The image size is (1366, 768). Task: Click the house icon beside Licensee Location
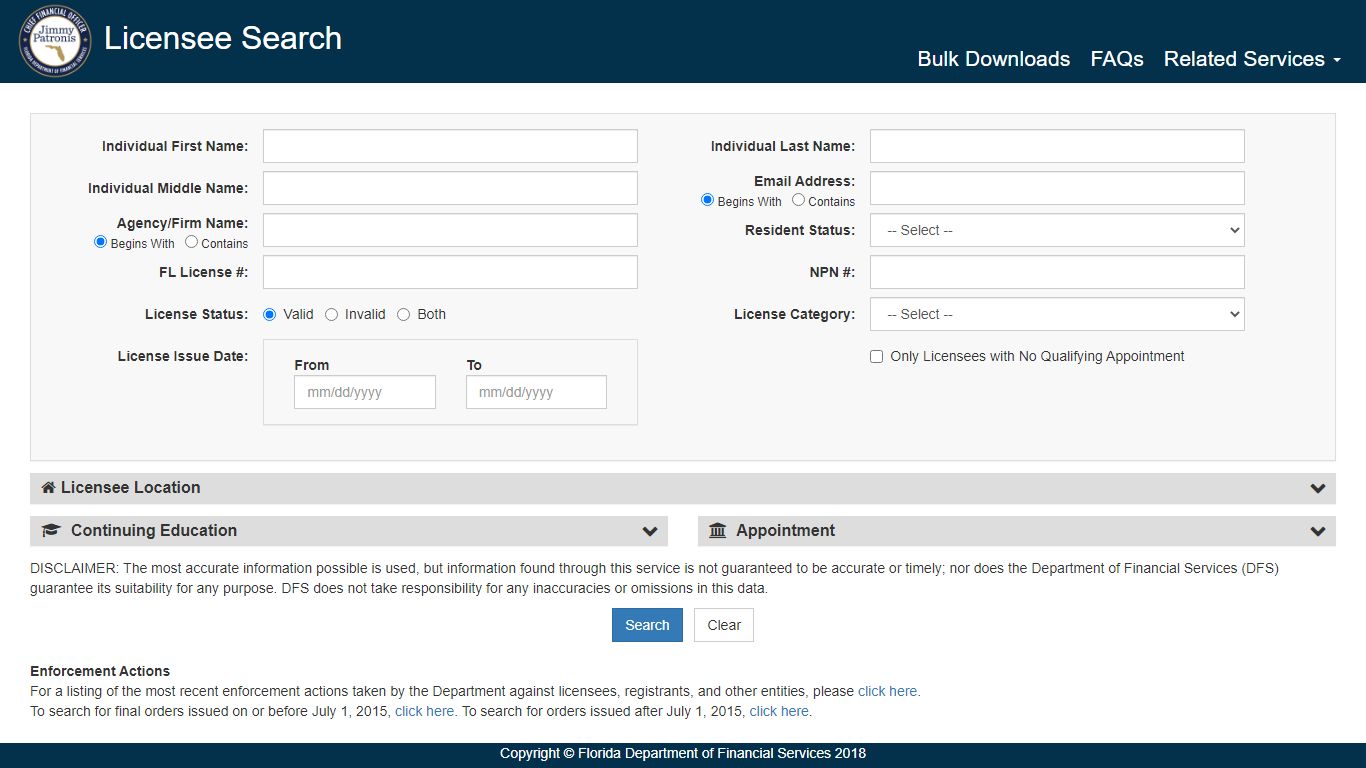pos(48,487)
